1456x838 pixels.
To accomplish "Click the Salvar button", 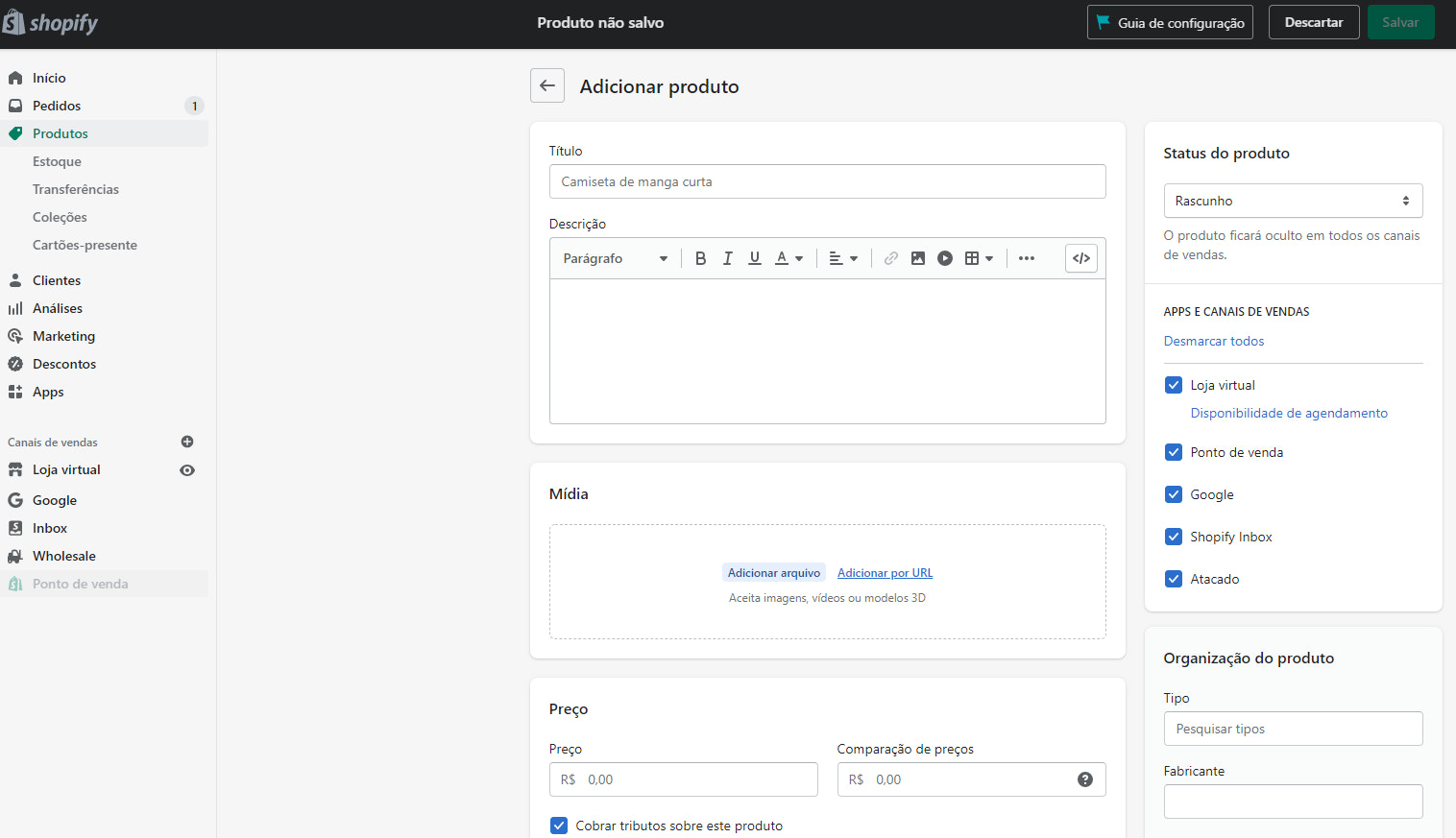I will pyautogui.click(x=1400, y=21).
